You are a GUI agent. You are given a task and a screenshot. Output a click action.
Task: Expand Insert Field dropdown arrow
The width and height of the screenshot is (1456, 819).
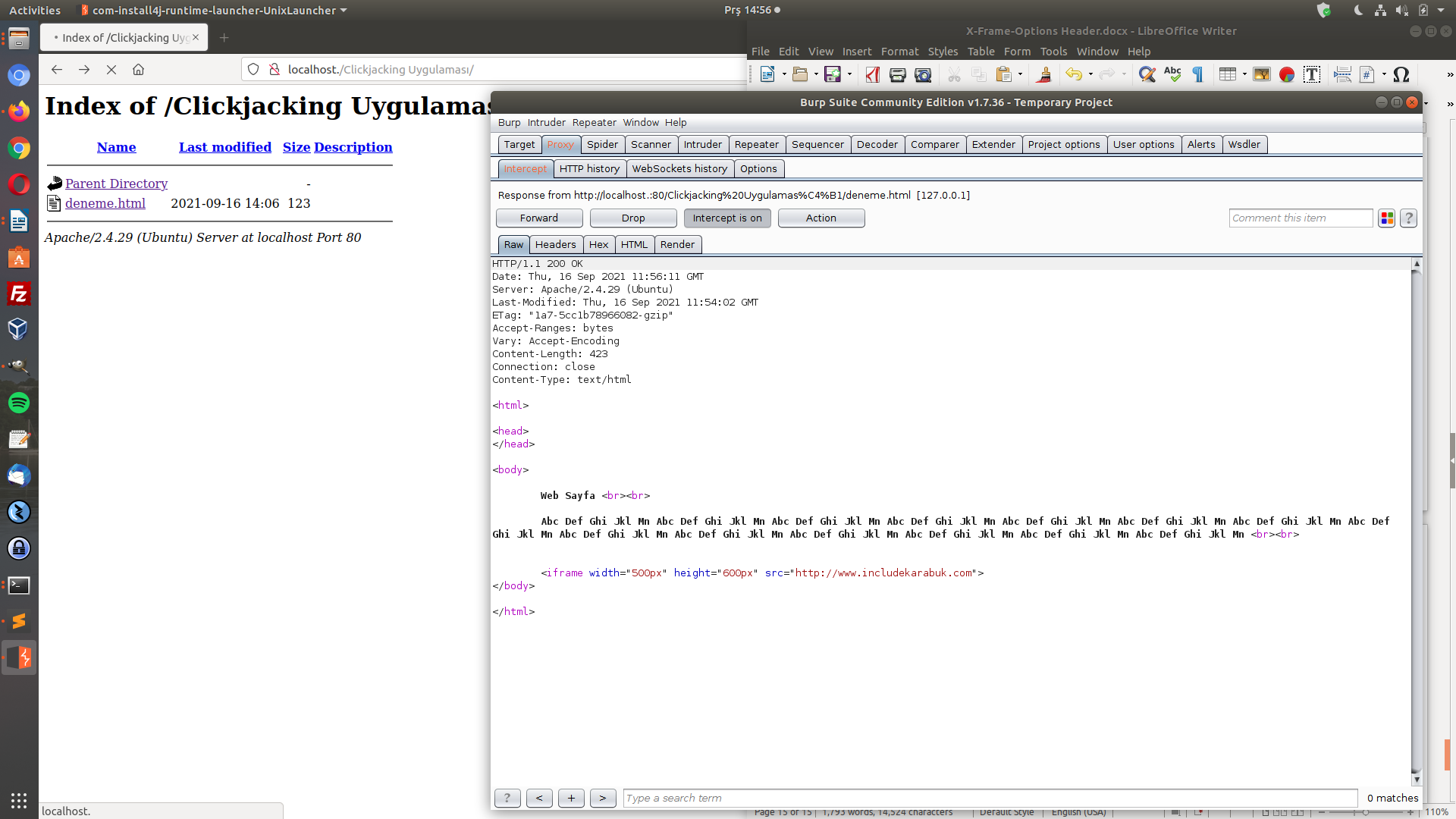pyautogui.click(x=1384, y=74)
